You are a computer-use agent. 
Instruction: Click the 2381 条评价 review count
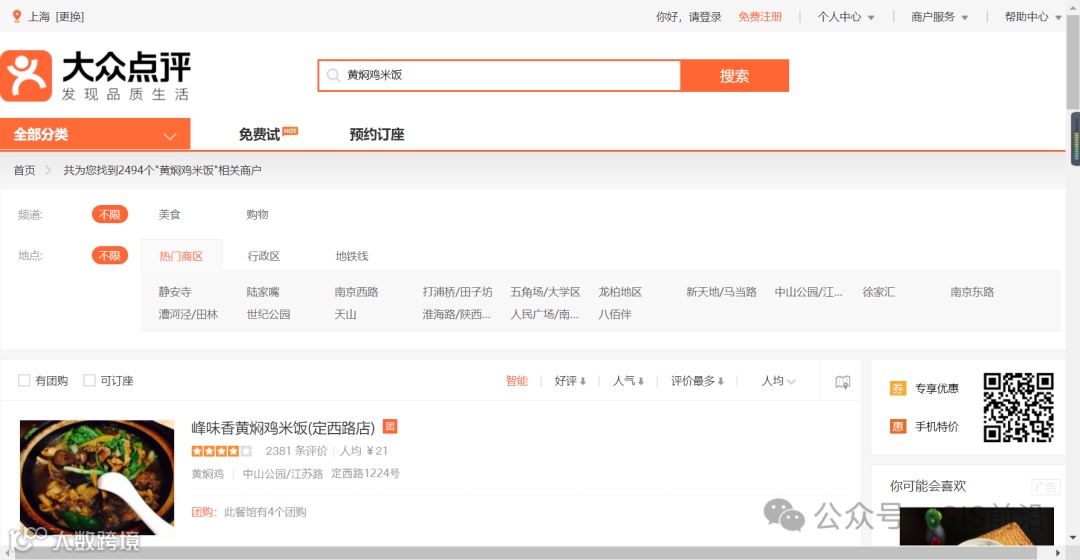click(x=297, y=451)
